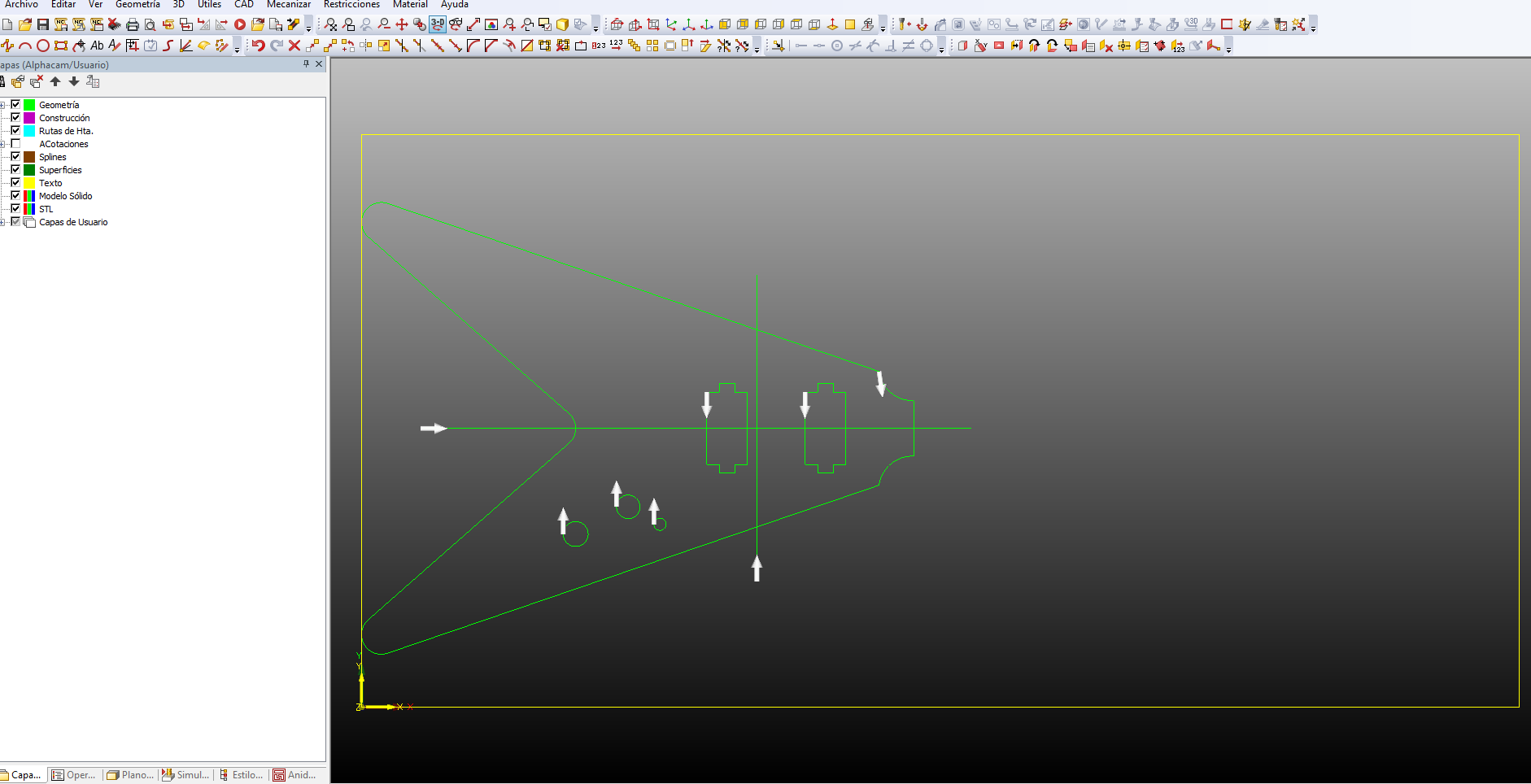
Task: Select the Rectangle drawing tool
Action: (61, 46)
